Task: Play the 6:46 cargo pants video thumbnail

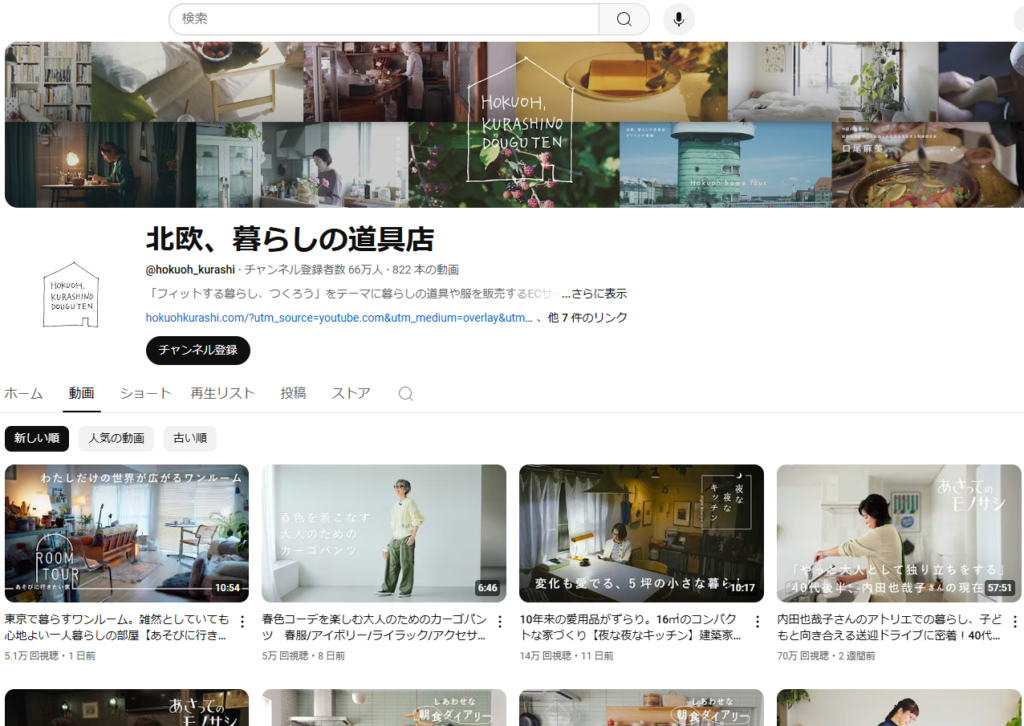Action: [x=384, y=533]
